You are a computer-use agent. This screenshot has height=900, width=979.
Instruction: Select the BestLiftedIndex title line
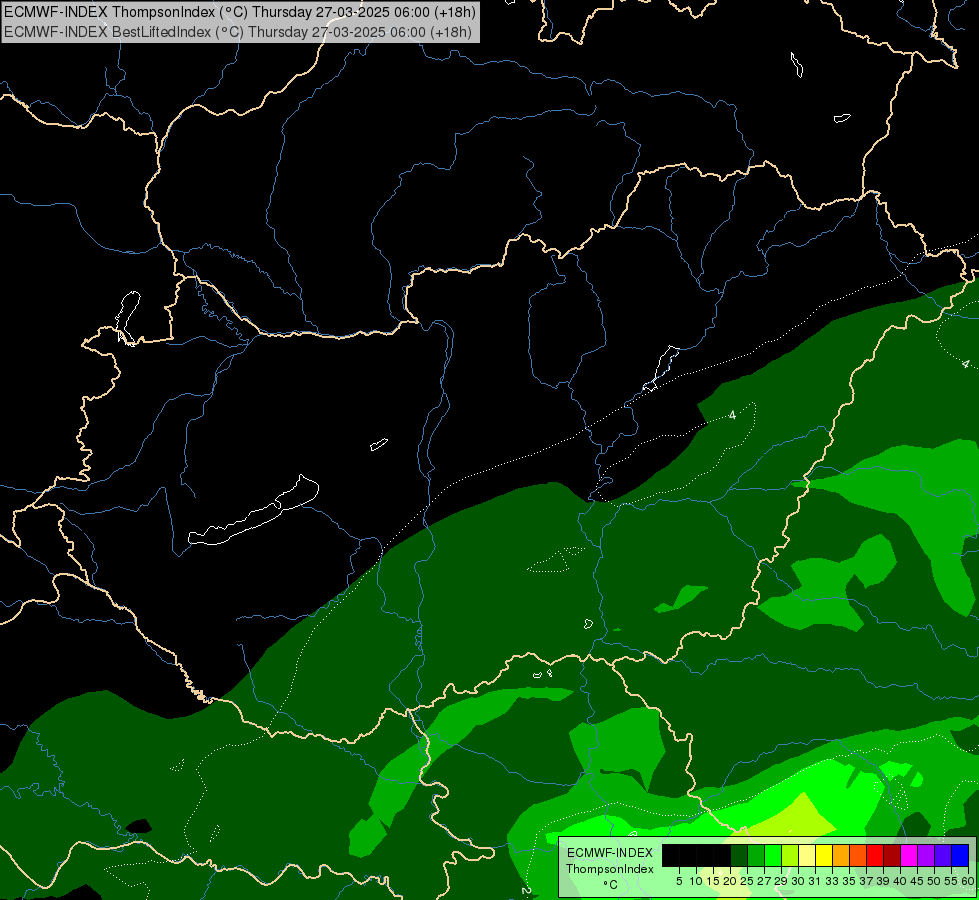pyautogui.click(x=237, y=32)
